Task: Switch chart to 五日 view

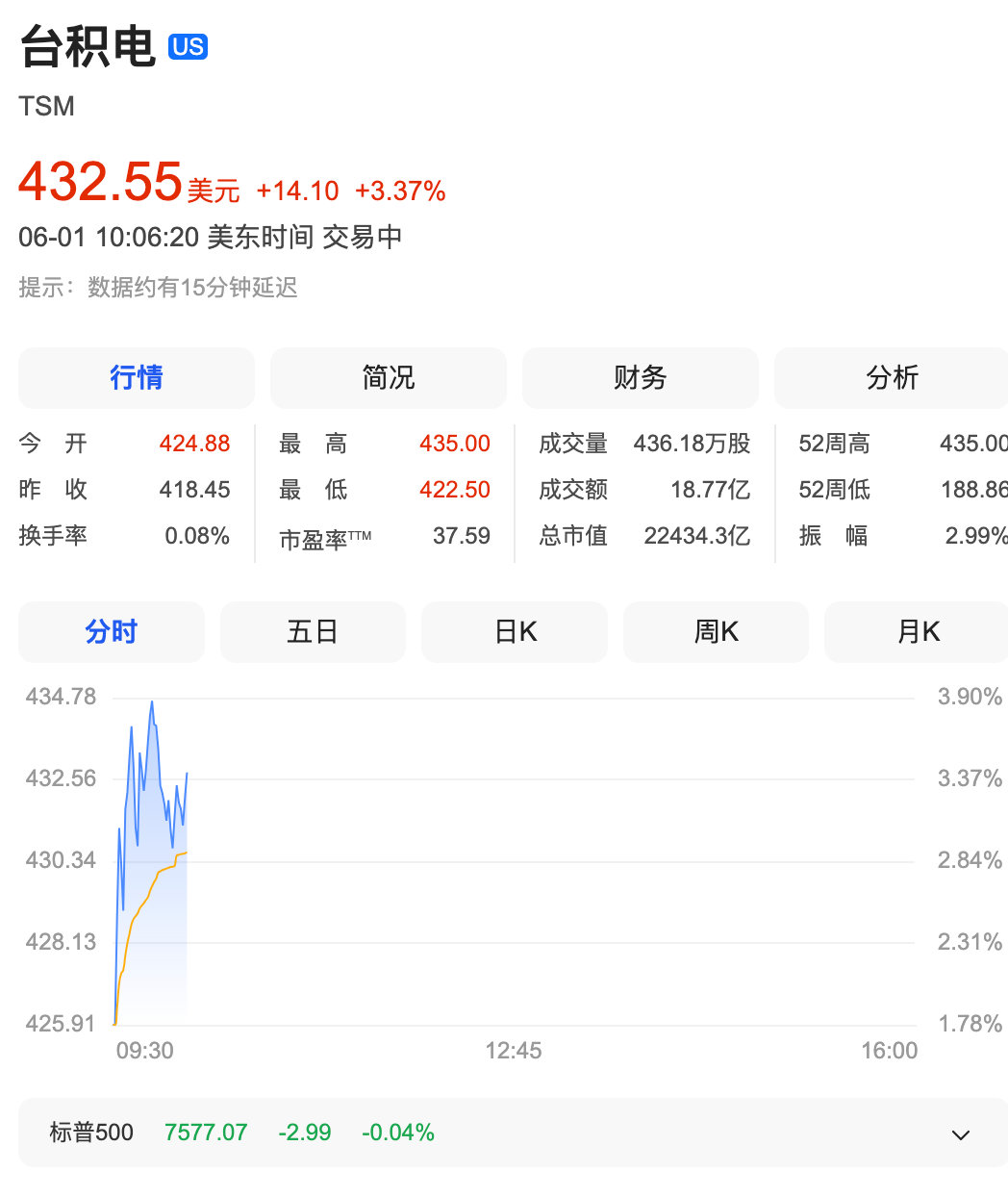Action: coord(313,631)
